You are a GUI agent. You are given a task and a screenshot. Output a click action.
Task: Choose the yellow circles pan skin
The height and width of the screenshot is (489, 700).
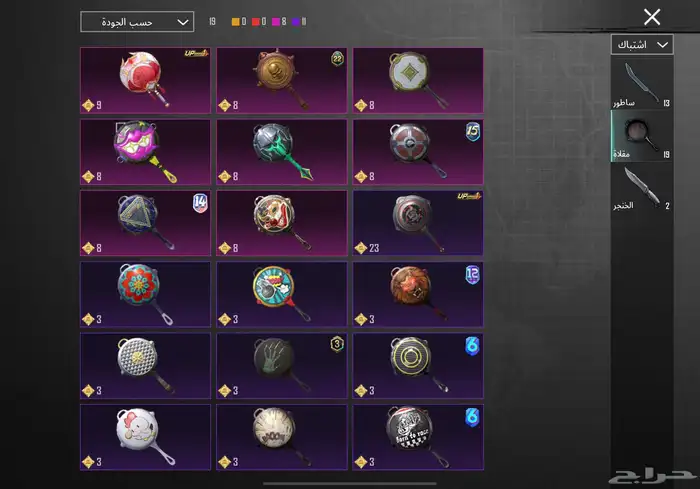(418, 366)
